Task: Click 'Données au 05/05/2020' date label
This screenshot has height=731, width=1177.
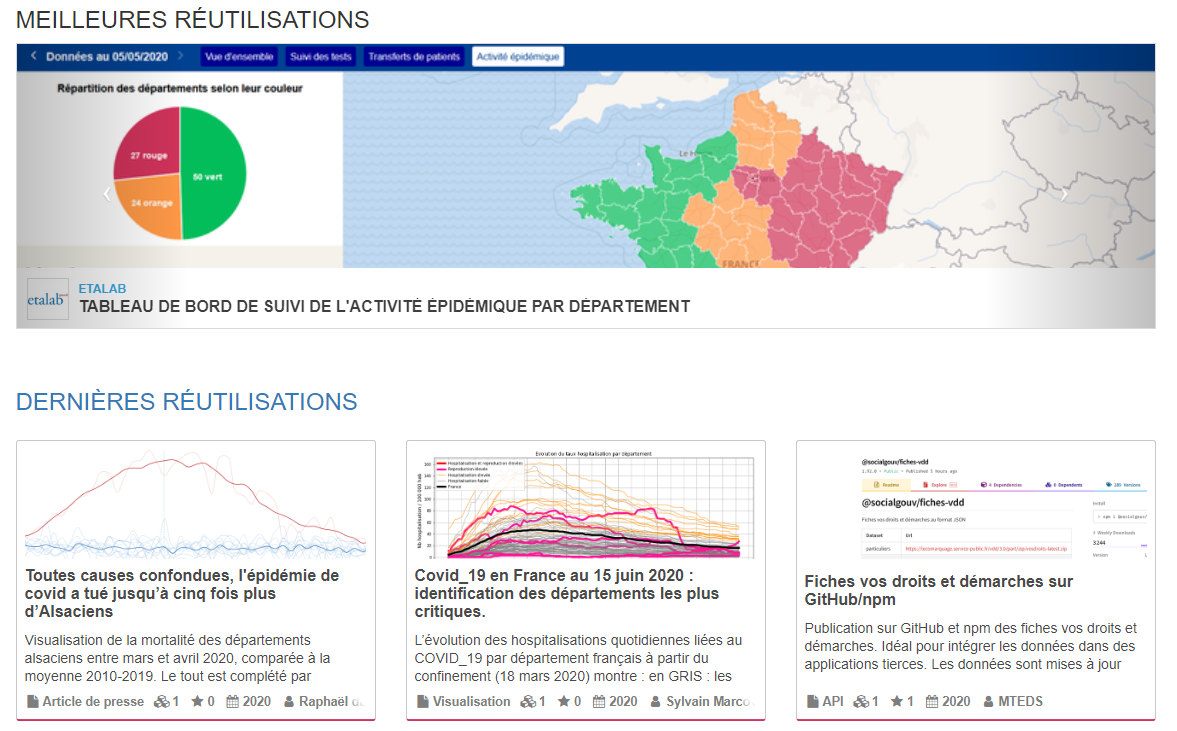Action: pos(107,56)
